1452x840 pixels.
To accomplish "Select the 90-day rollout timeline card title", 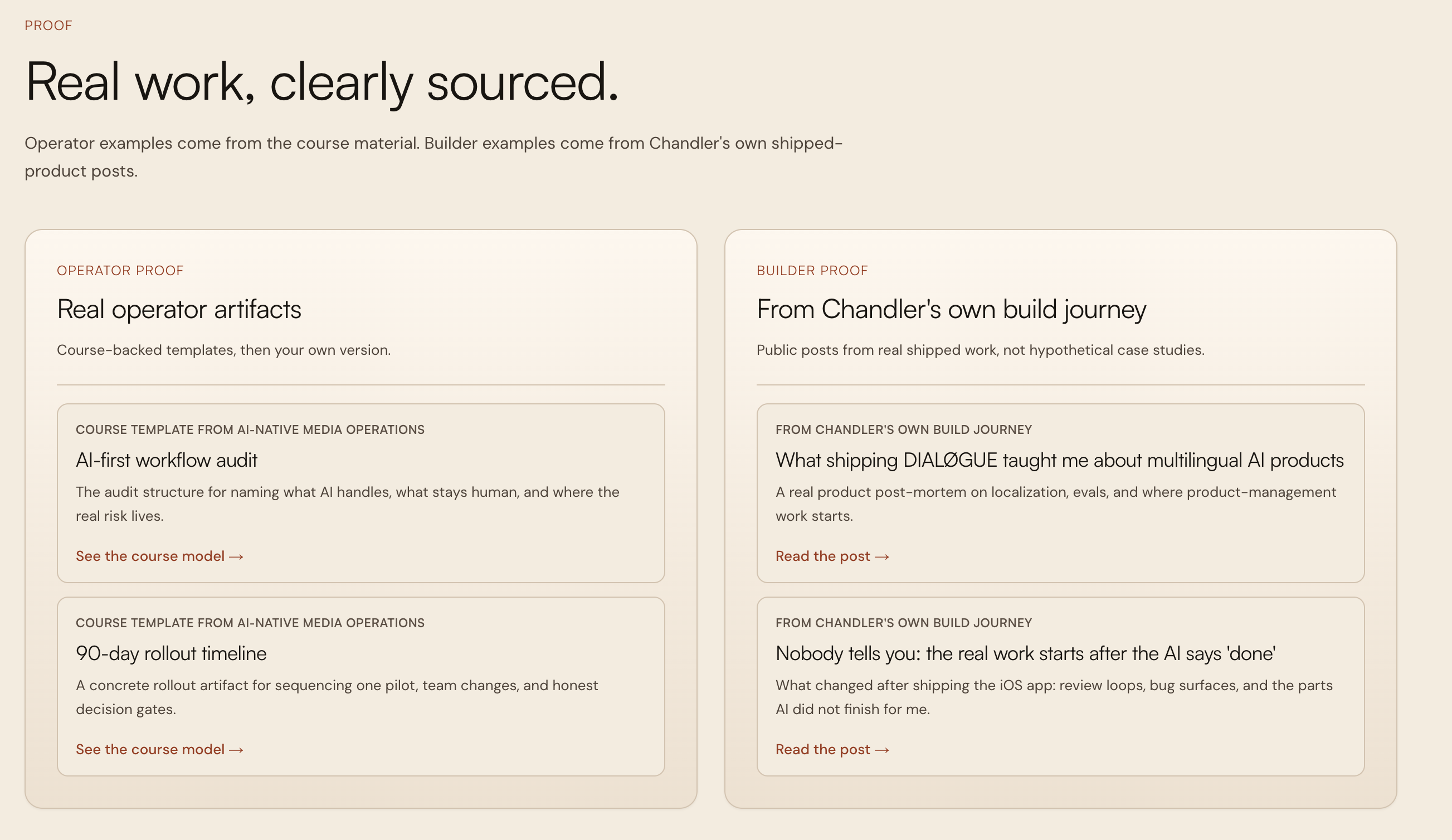I will tap(171, 653).
